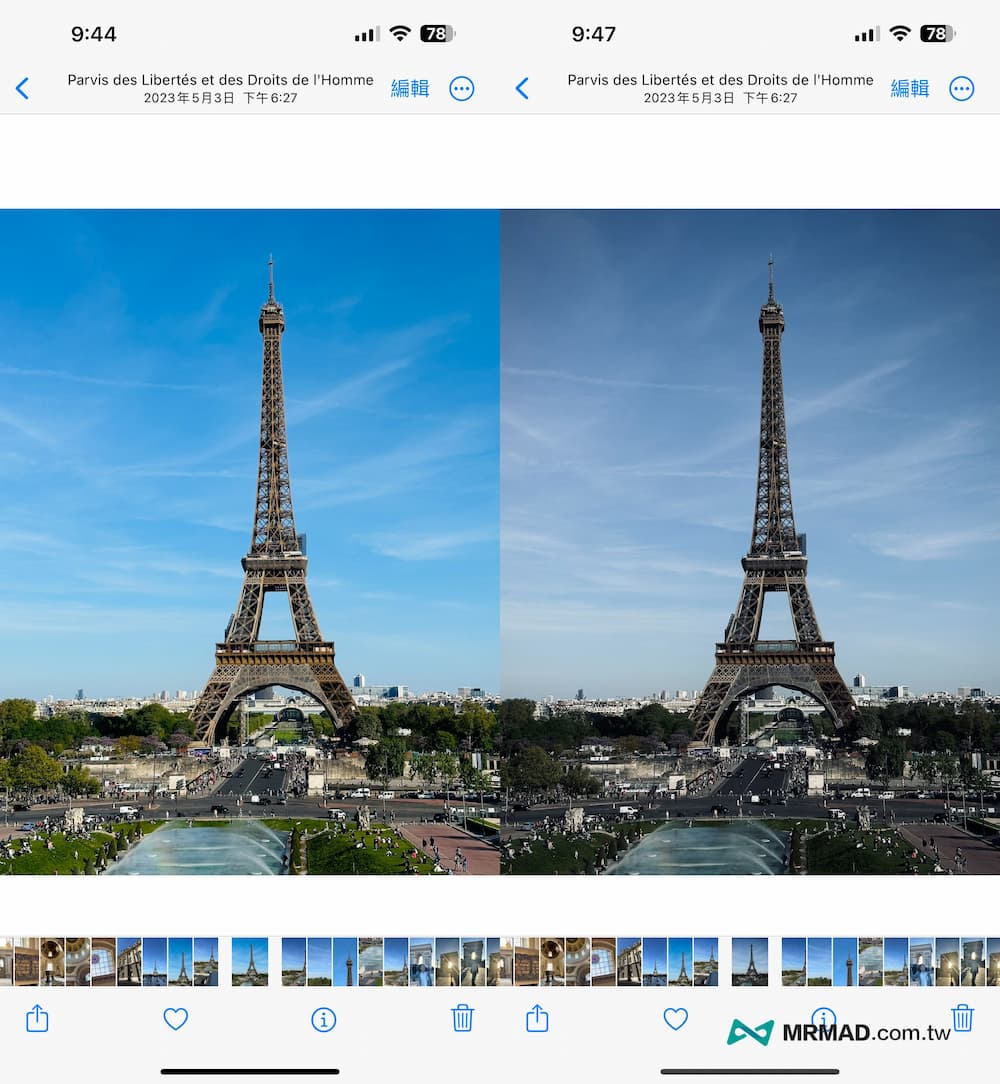Tap the location title in 9:44 screenshot
Viewport: 1000px width, 1084px height.
point(220,80)
